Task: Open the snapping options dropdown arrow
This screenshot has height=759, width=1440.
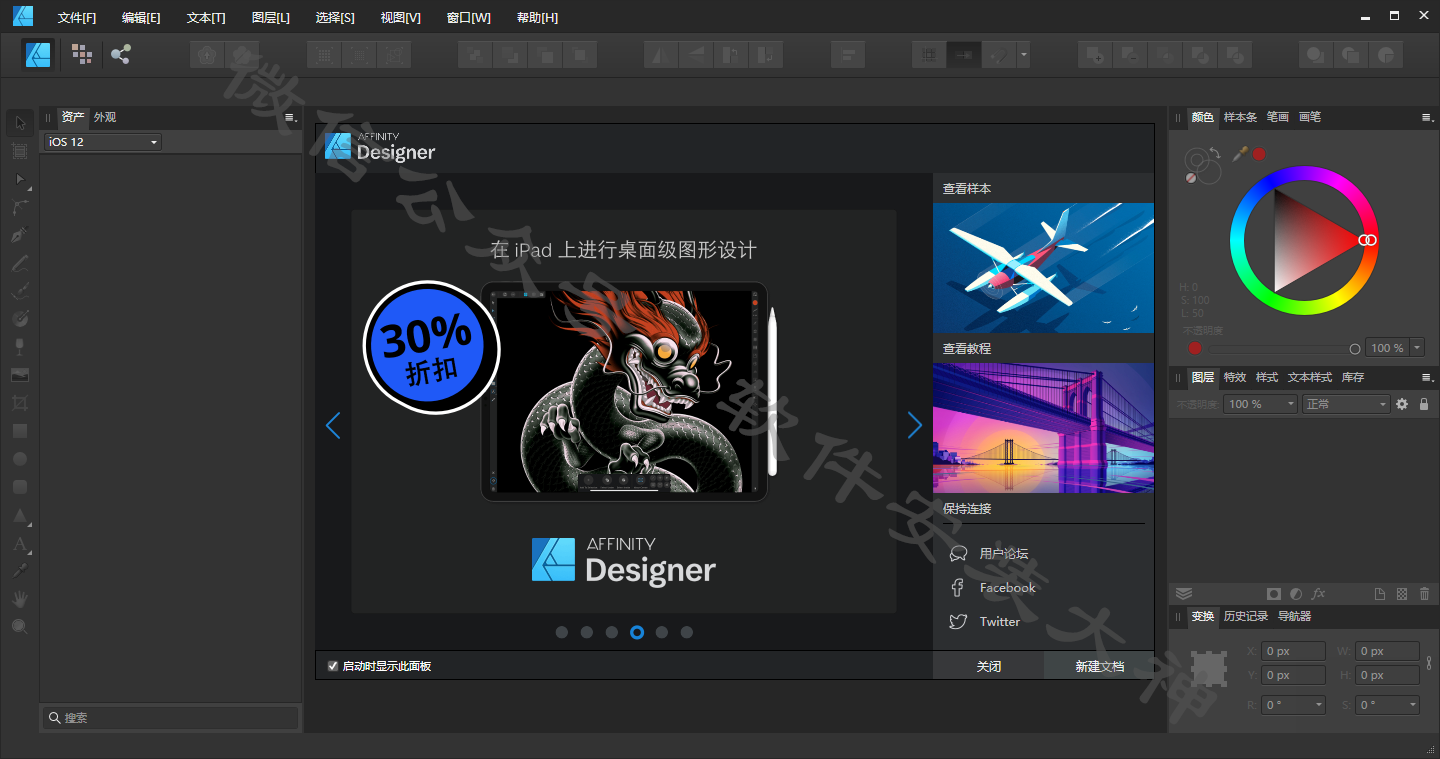Action: click(x=1023, y=55)
